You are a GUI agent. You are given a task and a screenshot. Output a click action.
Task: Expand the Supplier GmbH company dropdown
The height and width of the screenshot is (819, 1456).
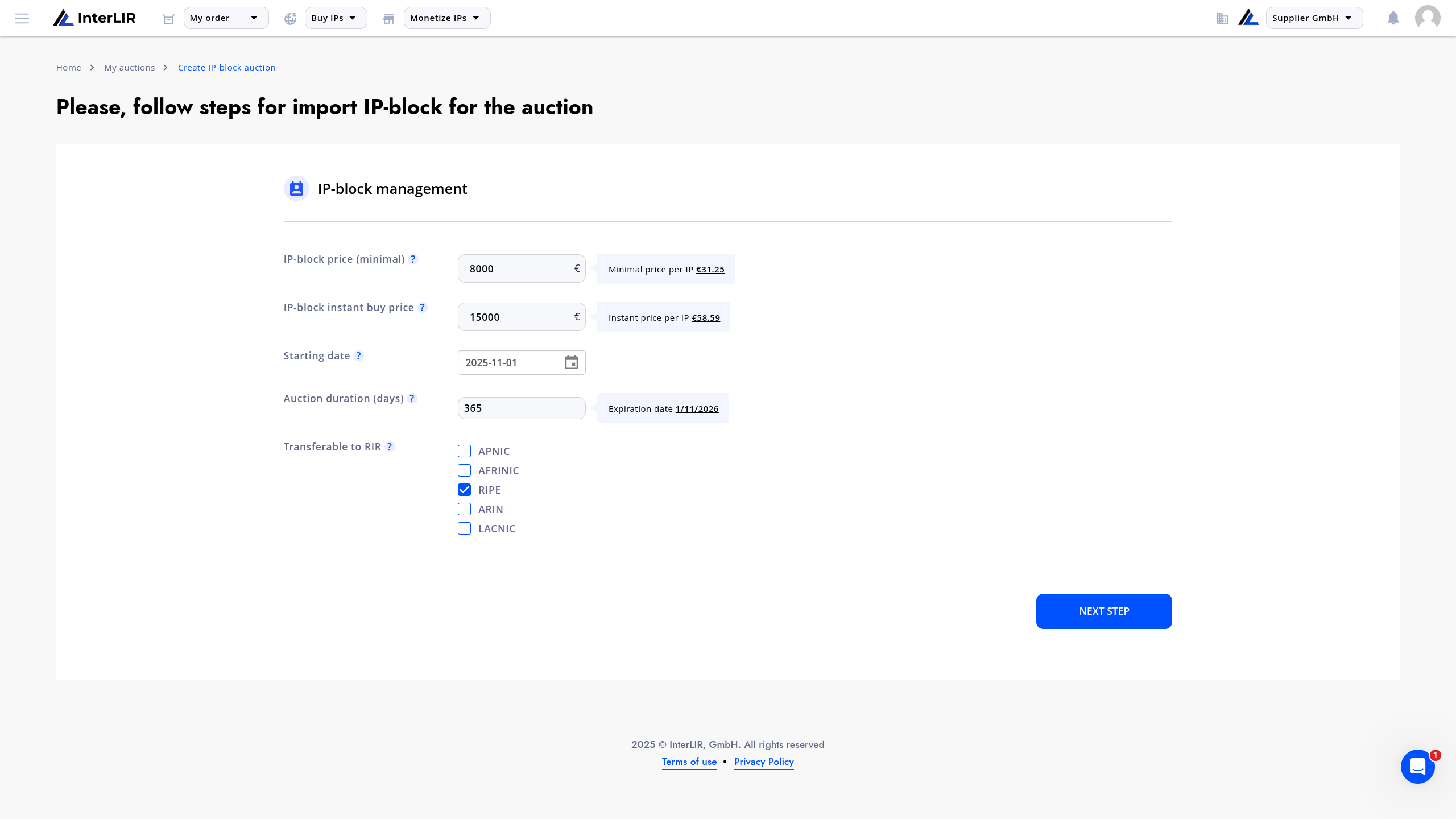[1314, 18]
